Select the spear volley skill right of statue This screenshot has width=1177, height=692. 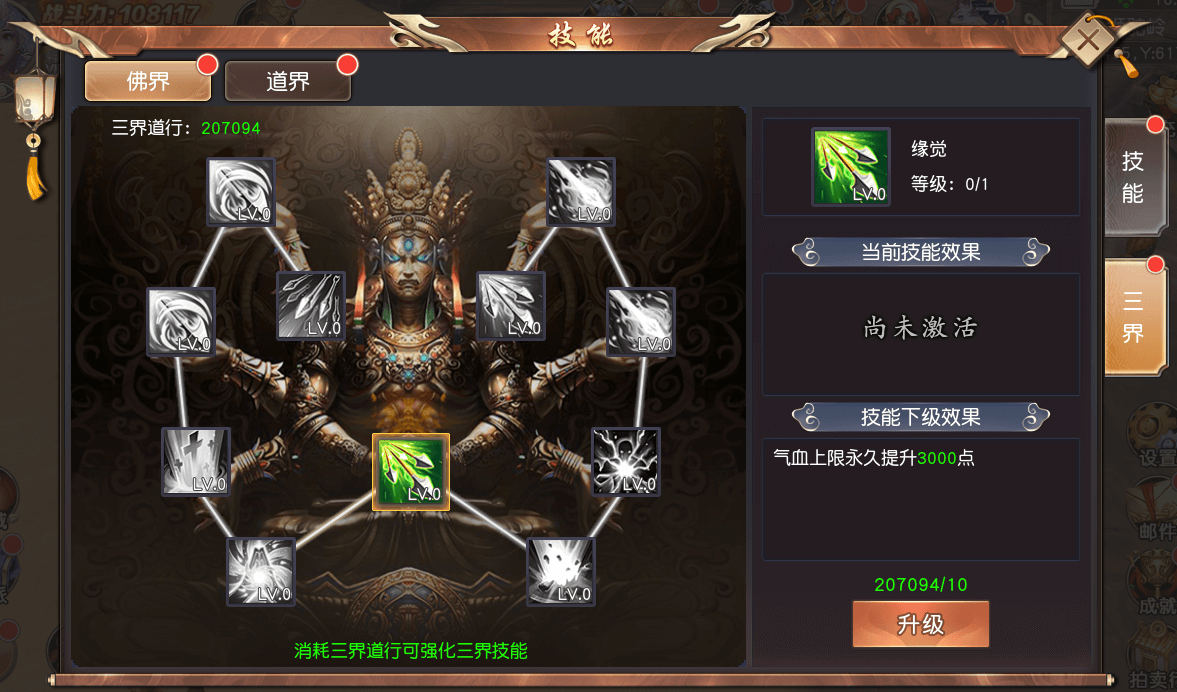[x=511, y=306]
